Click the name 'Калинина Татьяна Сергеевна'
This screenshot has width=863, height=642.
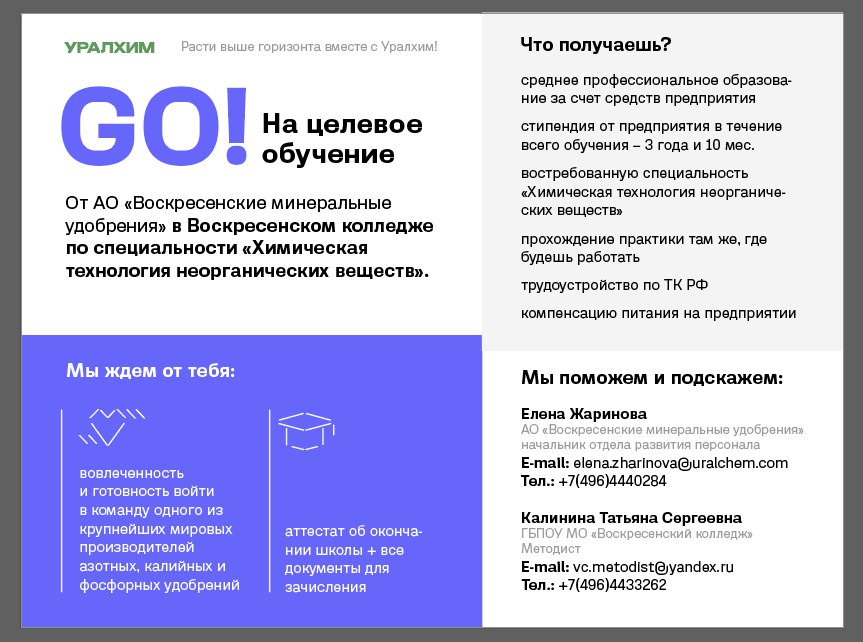pyautogui.click(x=631, y=518)
